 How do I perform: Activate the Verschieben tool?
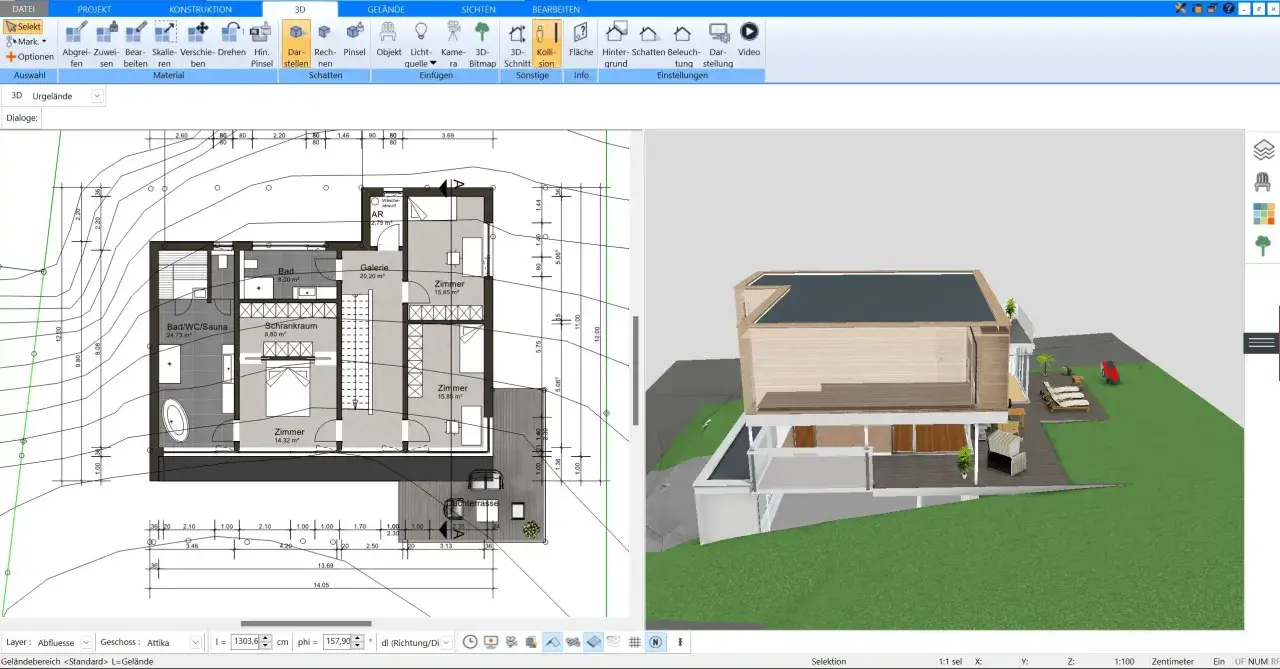pyautogui.click(x=198, y=44)
